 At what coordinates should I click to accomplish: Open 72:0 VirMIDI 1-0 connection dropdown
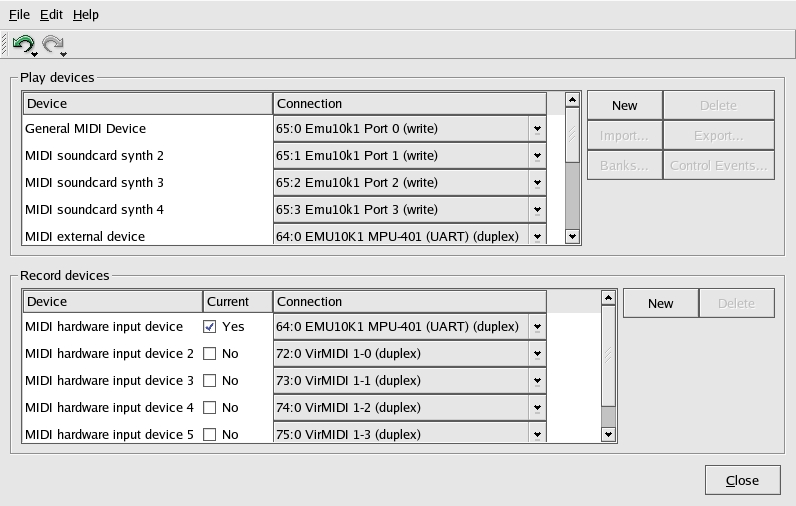pos(537,353)
